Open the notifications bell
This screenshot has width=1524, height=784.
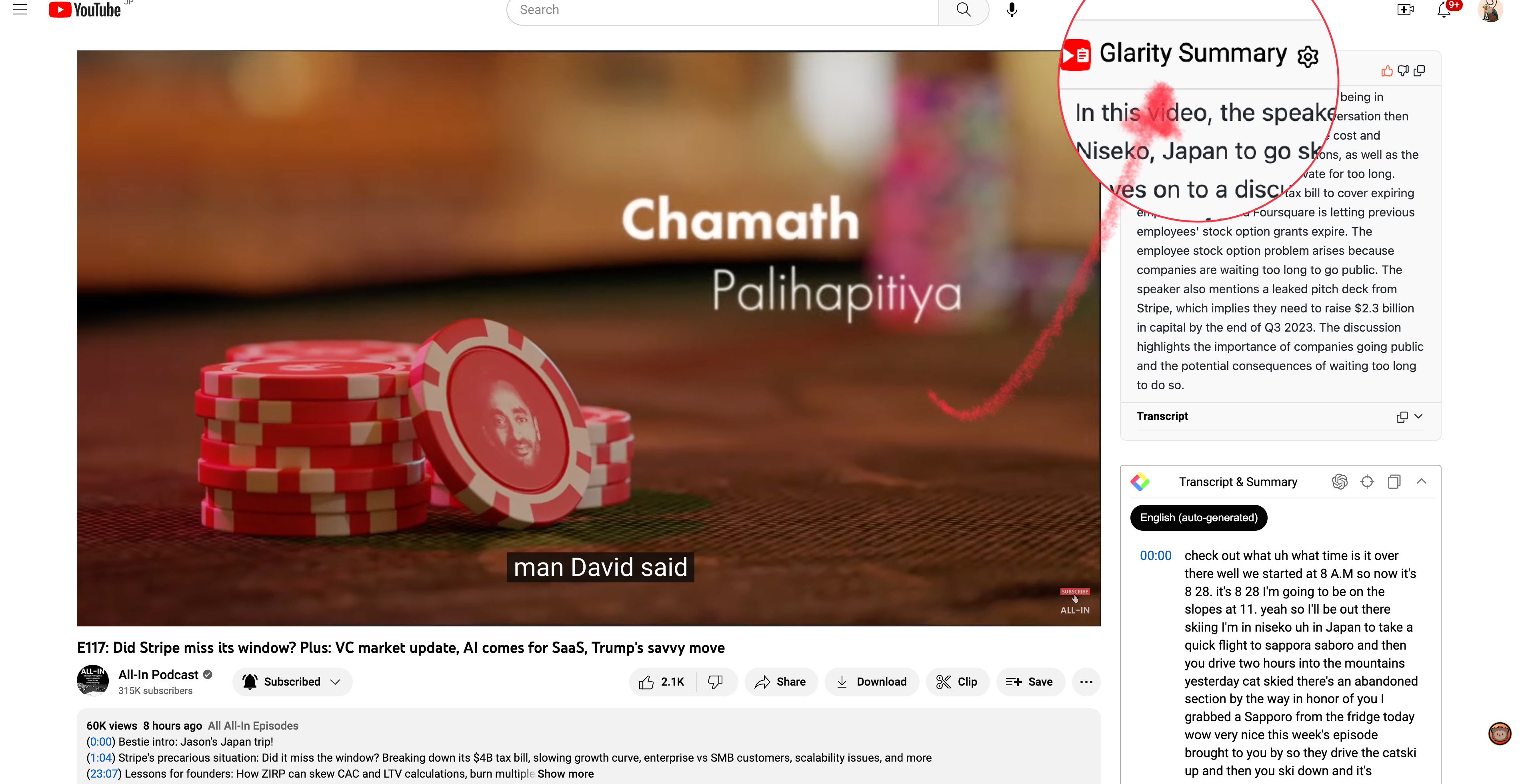pyautogui.click(x=1444, y=10)
